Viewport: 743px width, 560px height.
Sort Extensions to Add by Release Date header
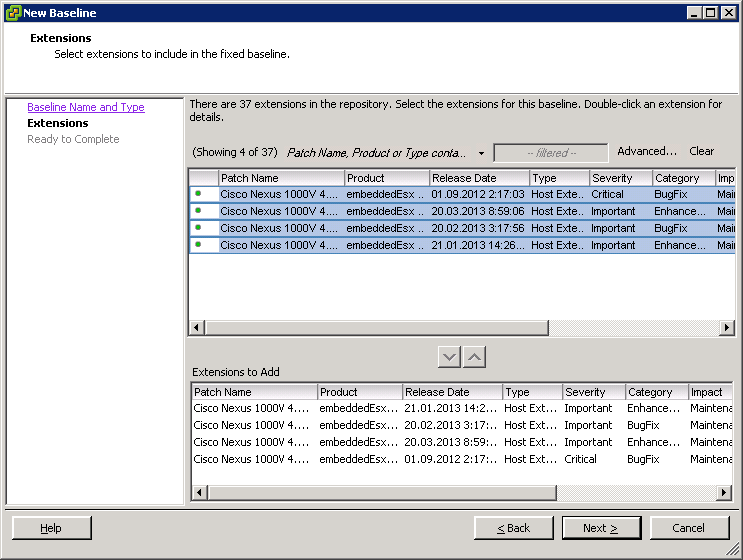coord(453,392)
